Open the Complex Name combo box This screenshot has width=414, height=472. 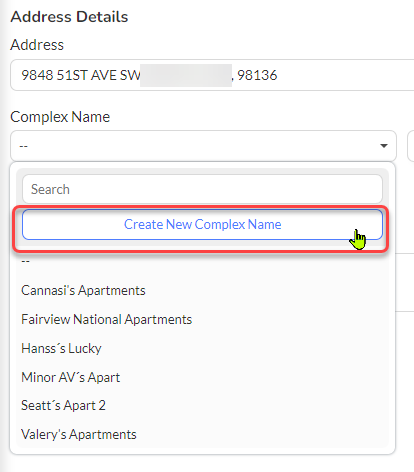(203, 146)
